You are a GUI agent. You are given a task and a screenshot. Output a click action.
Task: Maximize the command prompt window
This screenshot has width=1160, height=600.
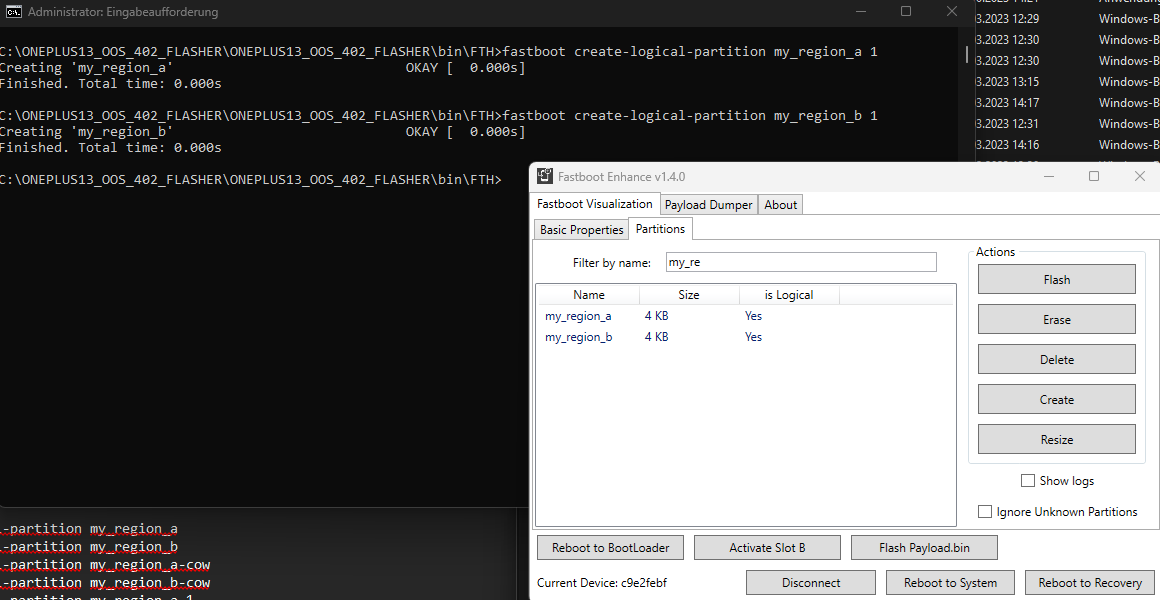(906, 11)
